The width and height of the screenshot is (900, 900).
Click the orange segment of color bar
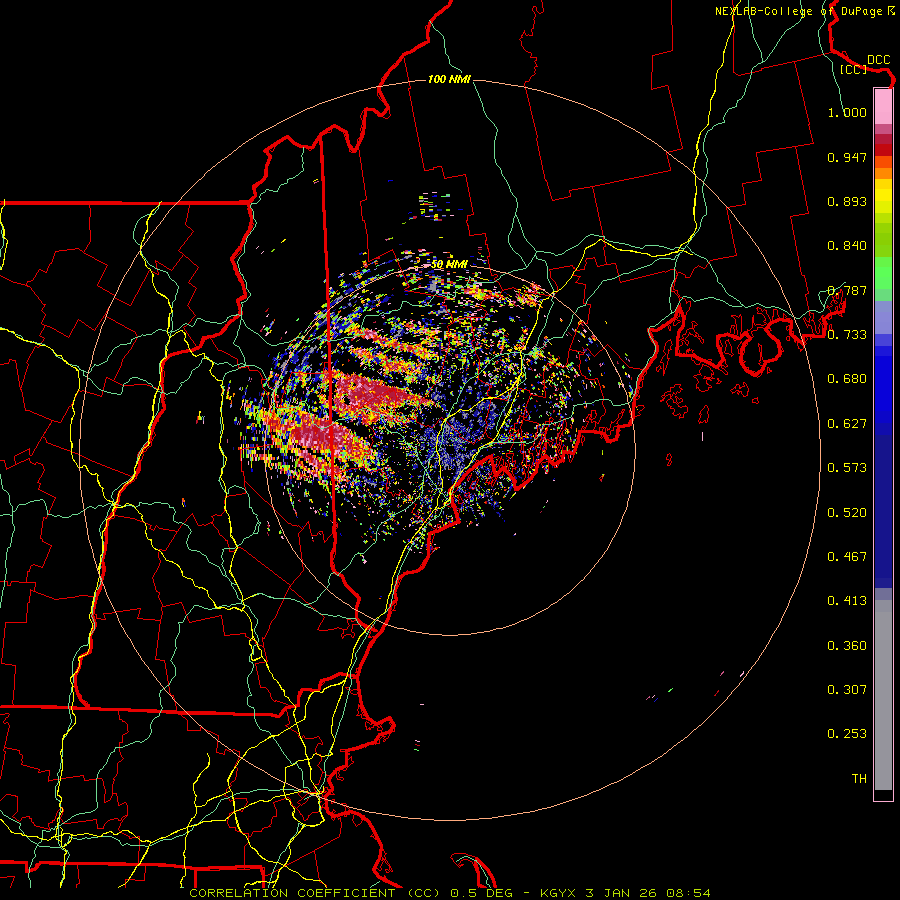(x=883, y=173)
